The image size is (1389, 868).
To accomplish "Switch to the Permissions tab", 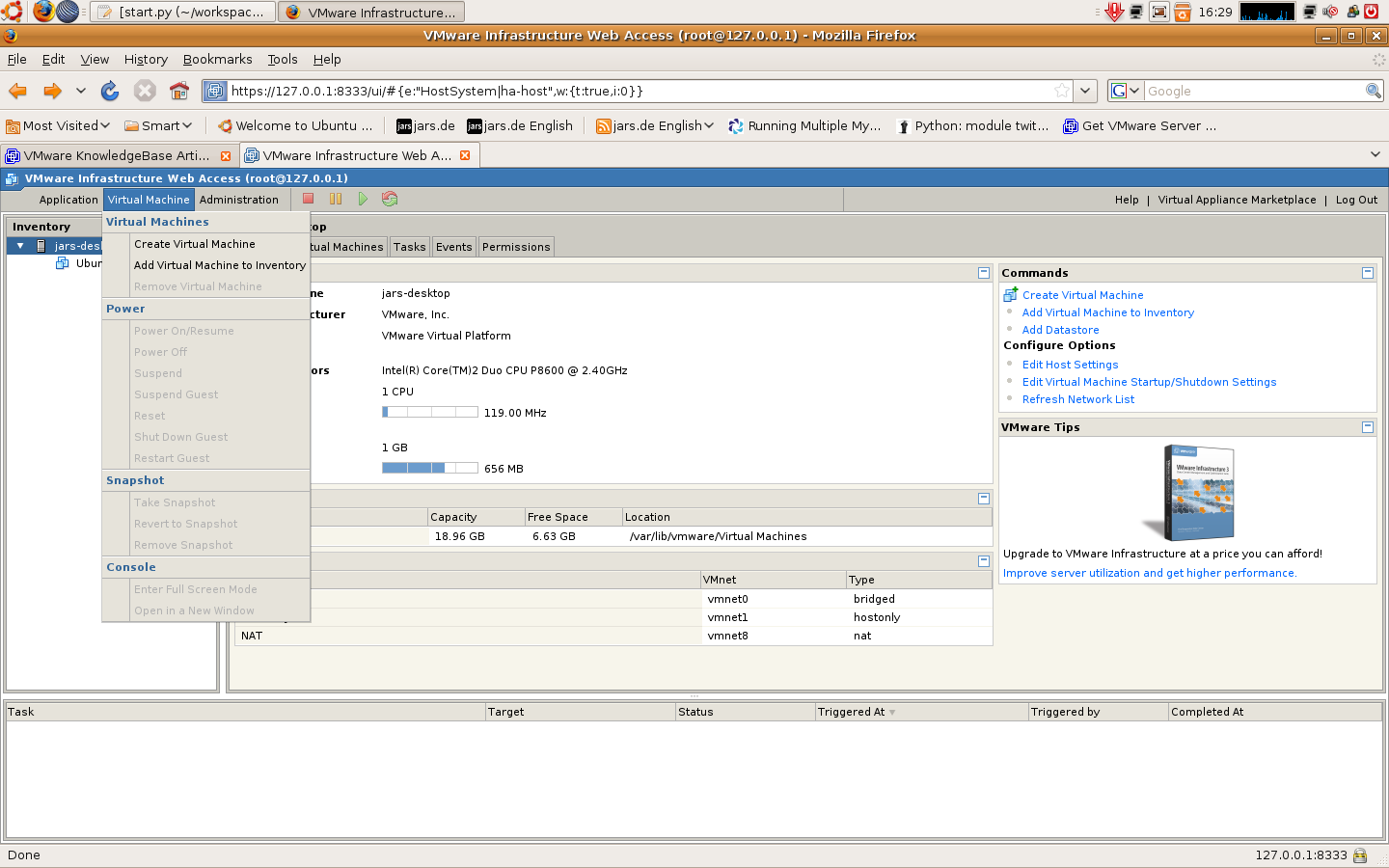I will [516, 247].
